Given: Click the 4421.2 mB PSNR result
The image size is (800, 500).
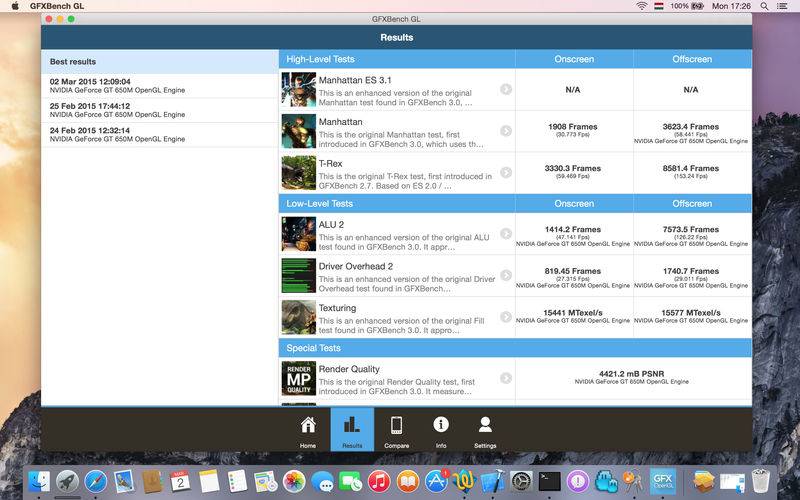Looking at the screenshot, I should (632, 374).
